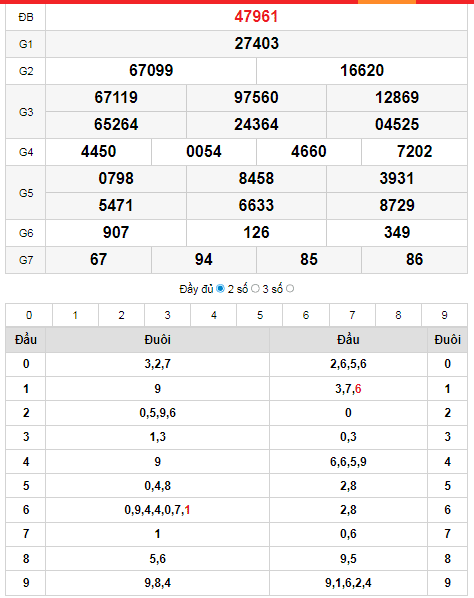Select the "Đầy đủ" radio button
This screenshot has height=598, width=474.
(x=220, y=289)
